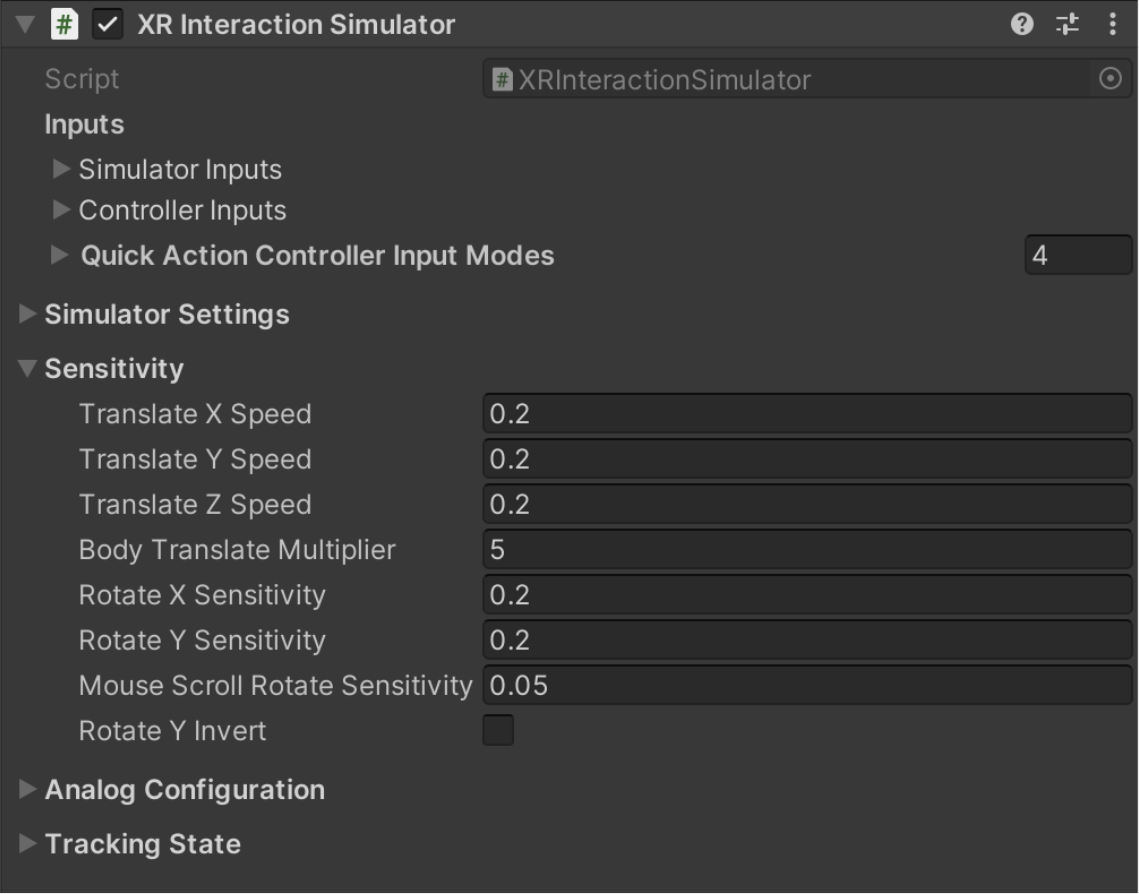Click the Translate Y Speed label
Screen dimensions: 1139x894
[195, 459]
